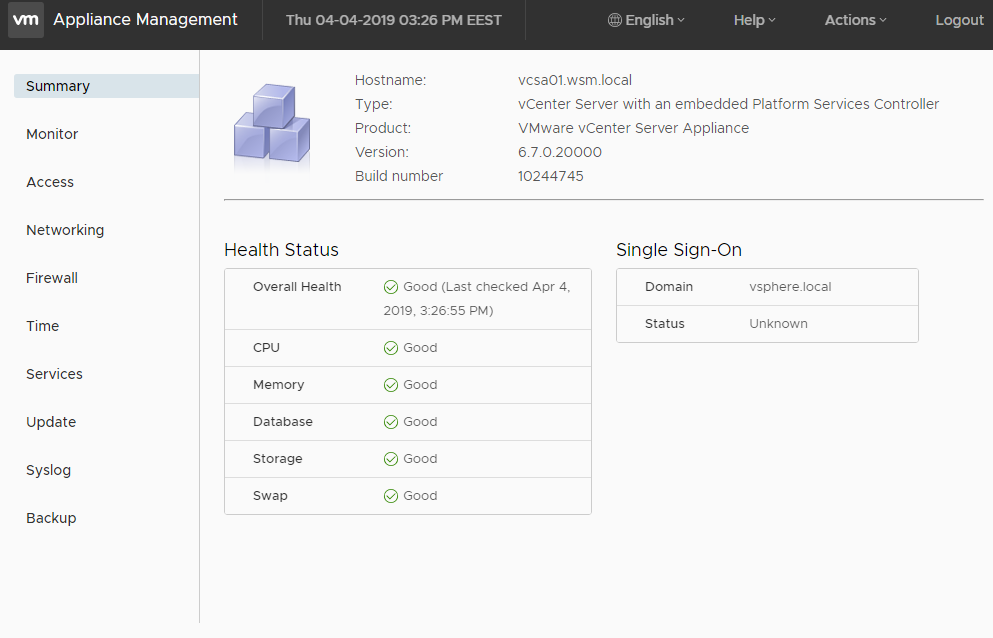This screenshot has width=993, height=638.
Task: Click the SSO domain vsphere.local
Action: [x=790, y=287]
